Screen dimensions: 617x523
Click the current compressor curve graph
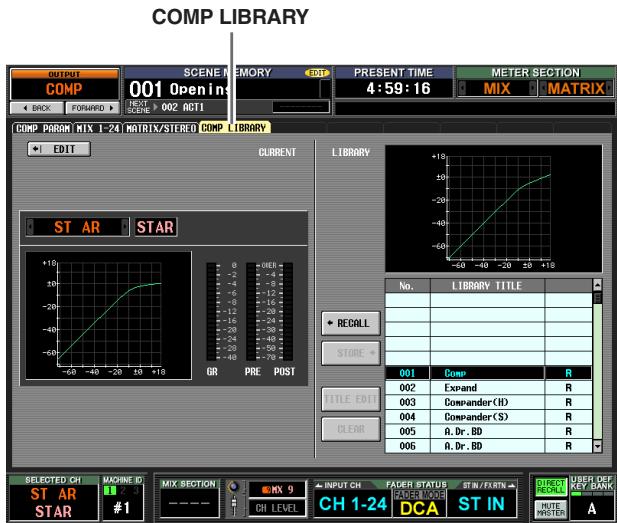109,316
